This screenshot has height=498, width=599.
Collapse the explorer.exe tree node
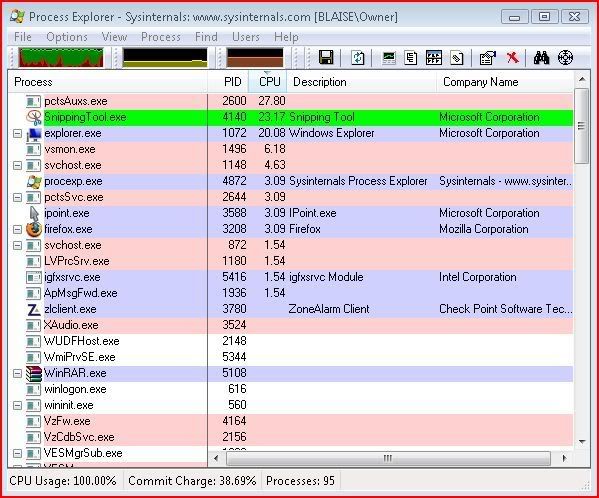pos(17,134)
